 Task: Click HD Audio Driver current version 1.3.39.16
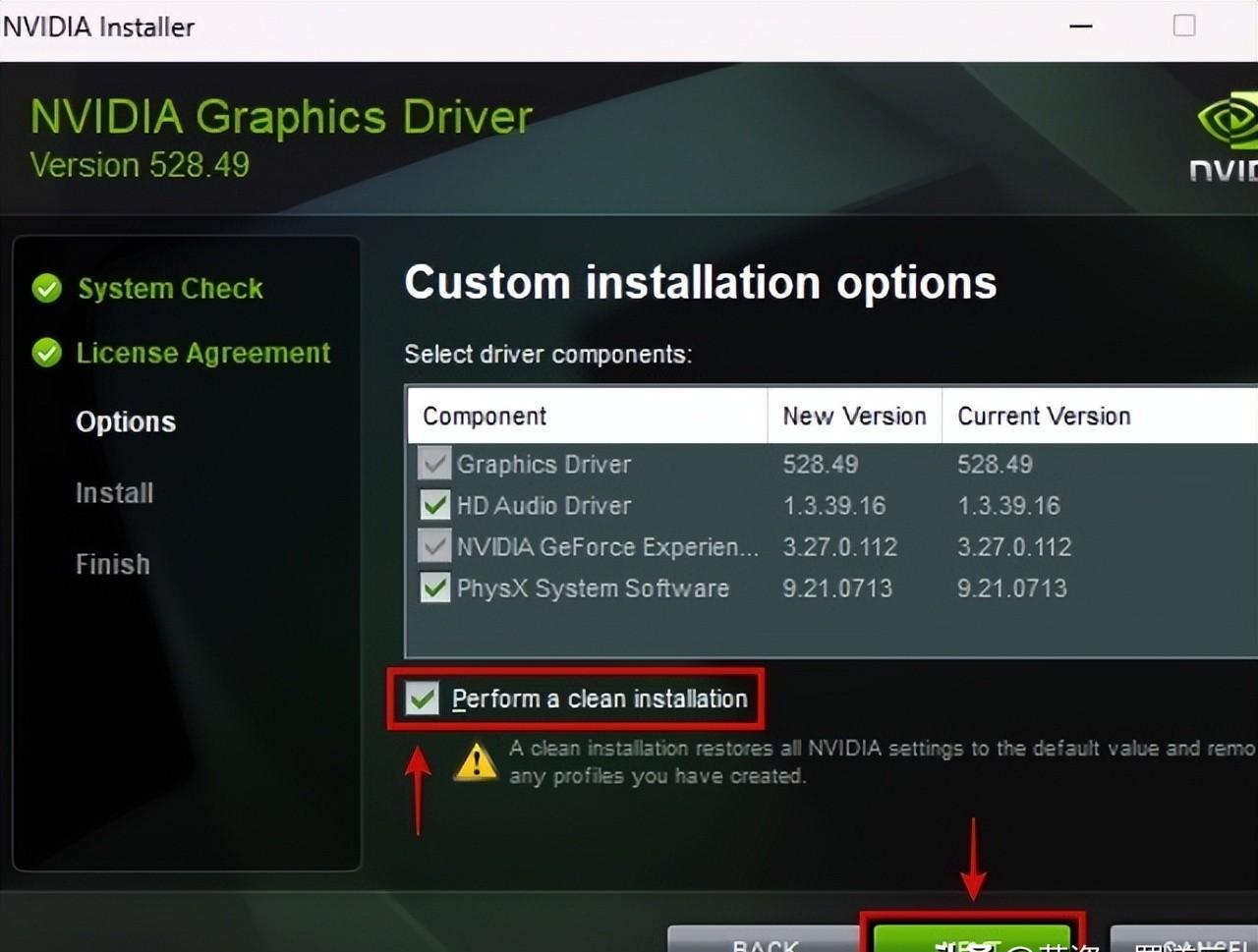click(1008, 505)
